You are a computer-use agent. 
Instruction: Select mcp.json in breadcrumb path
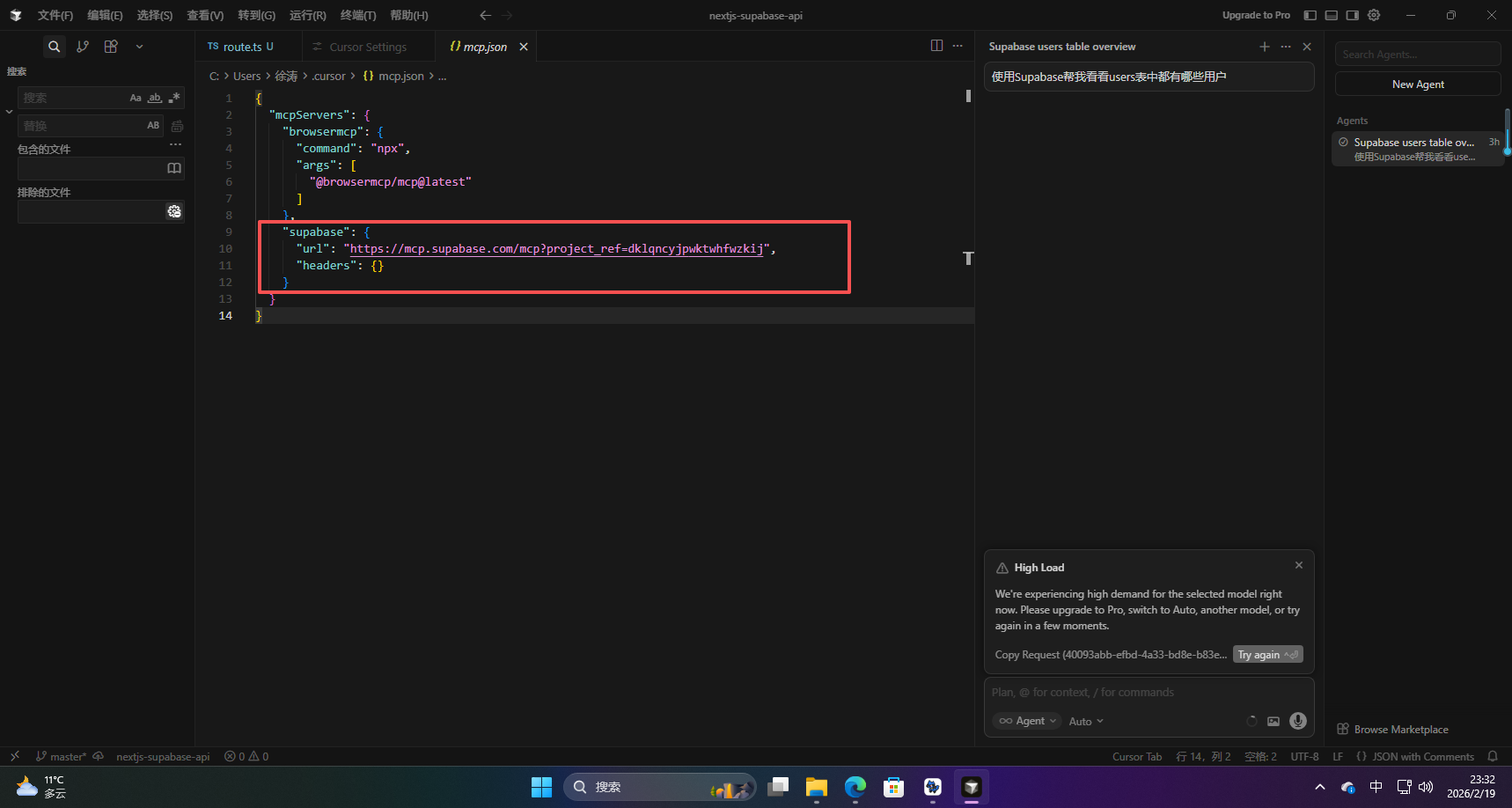[400, 76]
